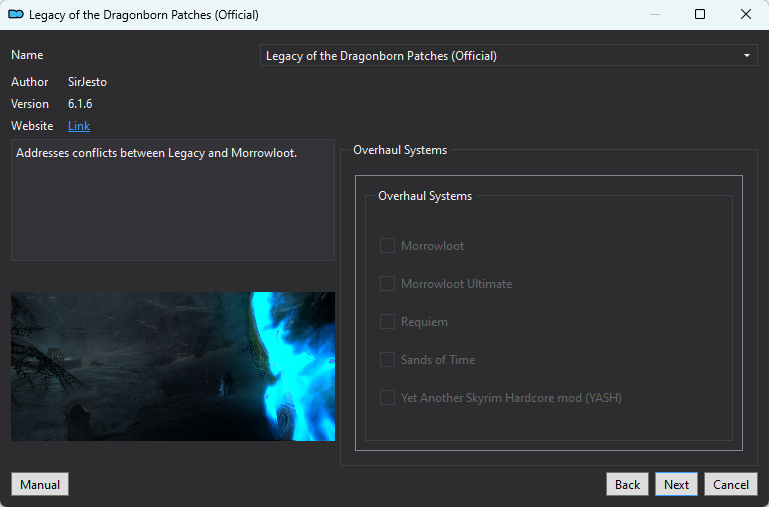Click the Author label
The height and width of the screenshot is (507, 769).
coord(29,82)
